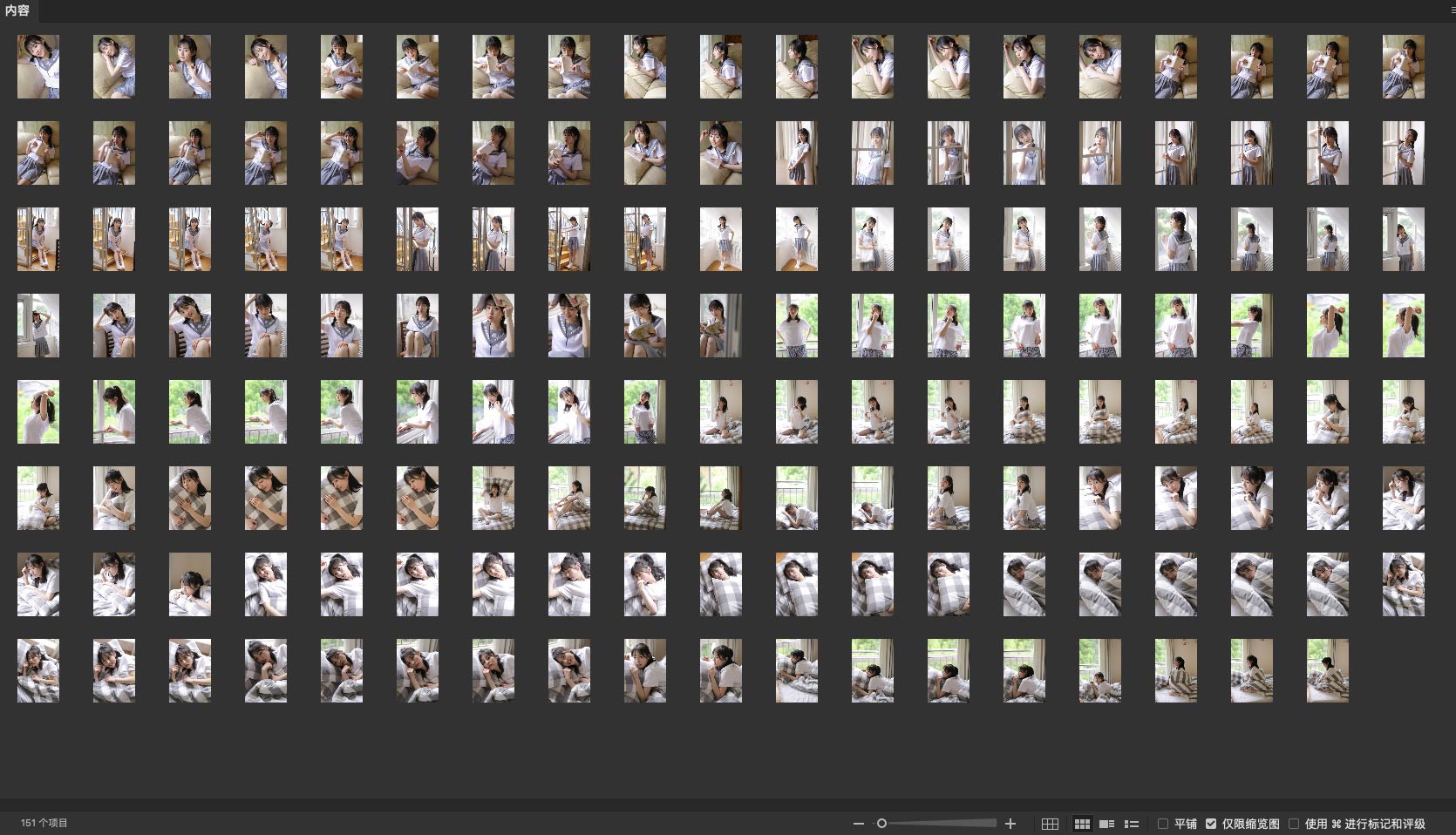Select the first thumbnail in the second row
1456x835 pixels.
point(38,153)
